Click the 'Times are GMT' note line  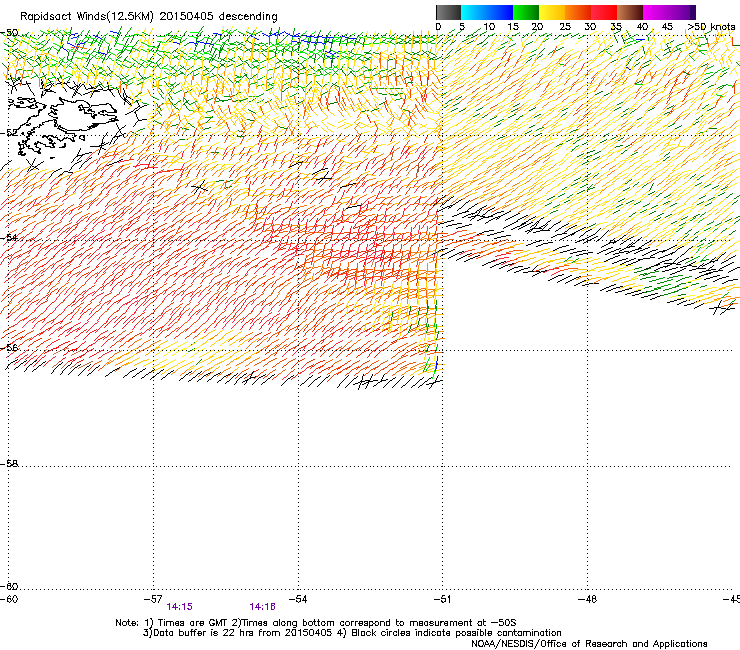(315, 623)
